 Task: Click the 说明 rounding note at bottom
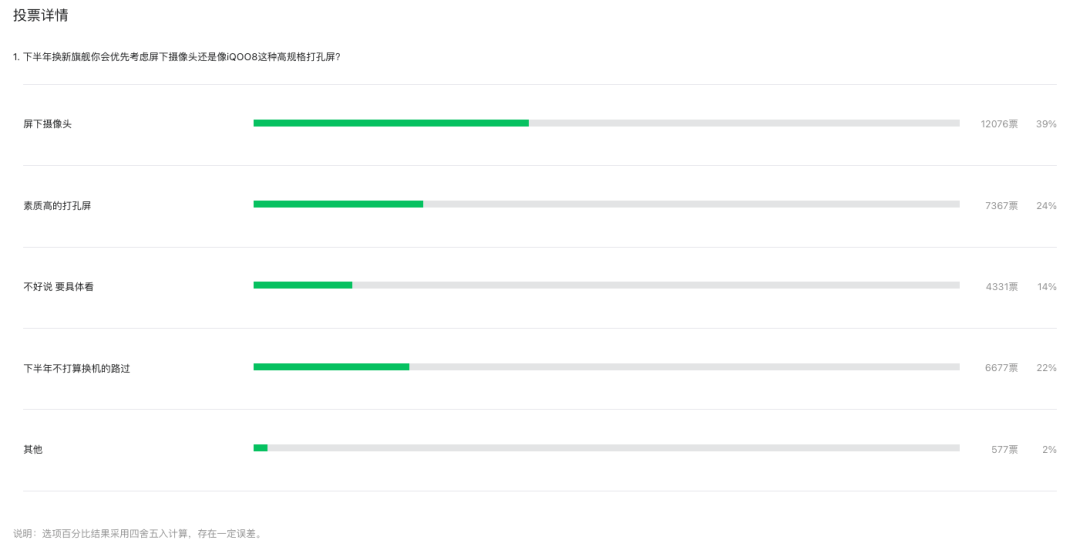(138, 533)
